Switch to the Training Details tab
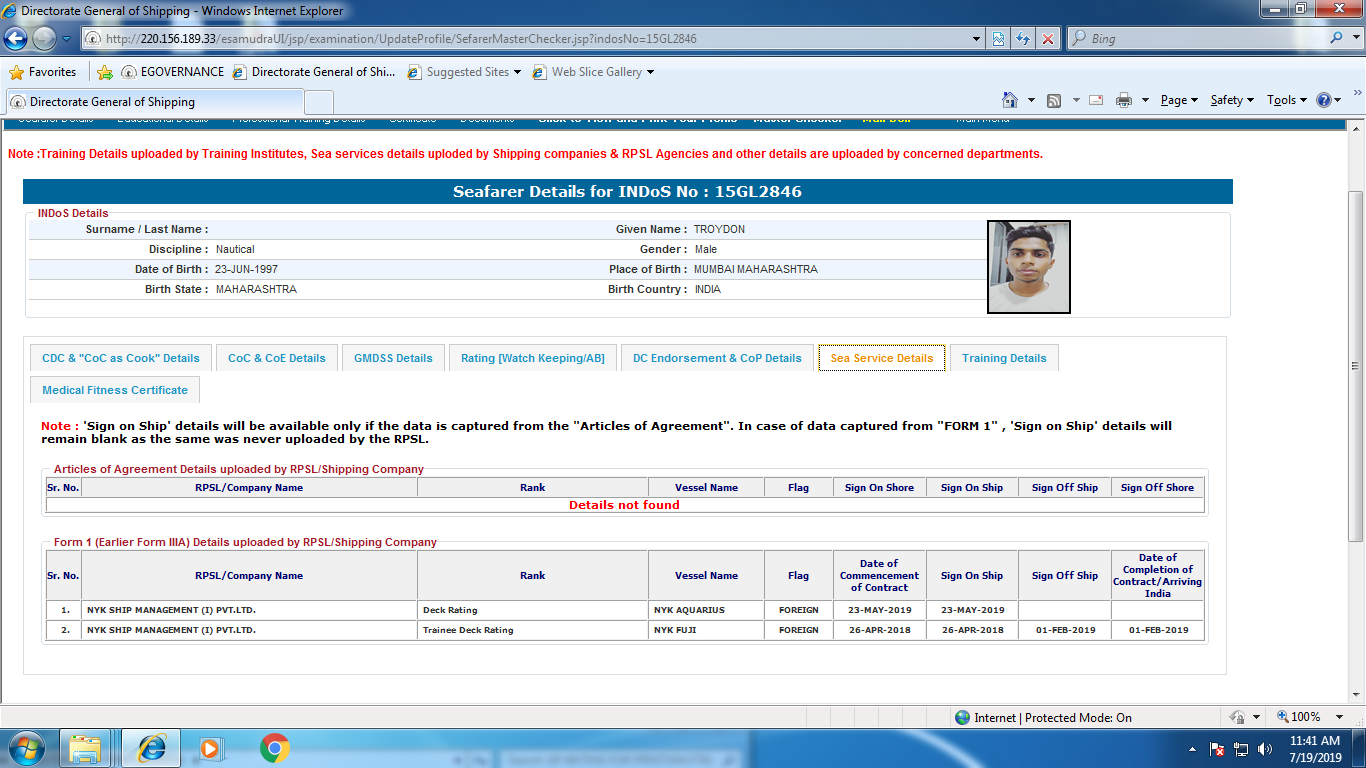 [x=1003, y=358]
